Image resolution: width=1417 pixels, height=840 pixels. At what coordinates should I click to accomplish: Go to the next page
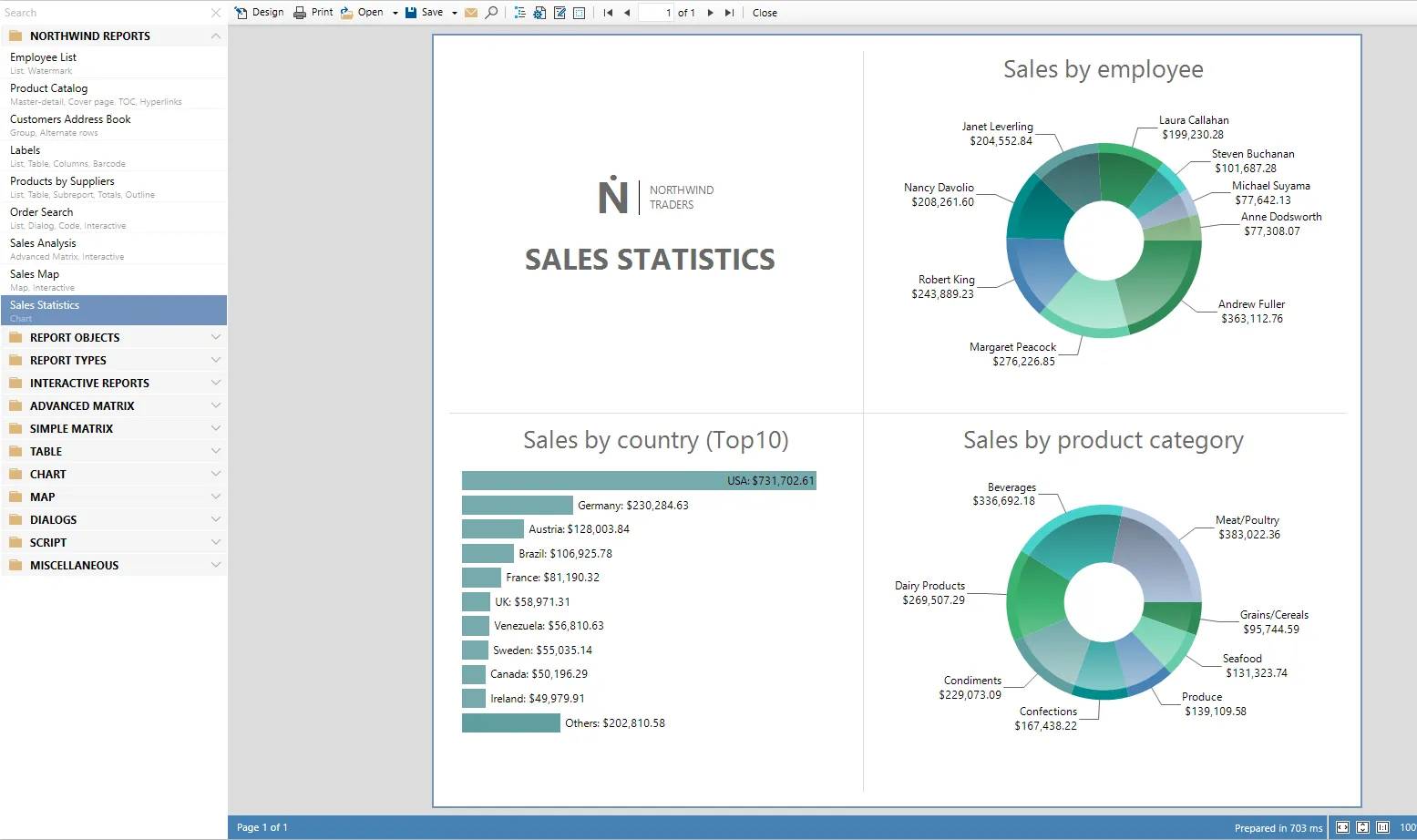711,13
